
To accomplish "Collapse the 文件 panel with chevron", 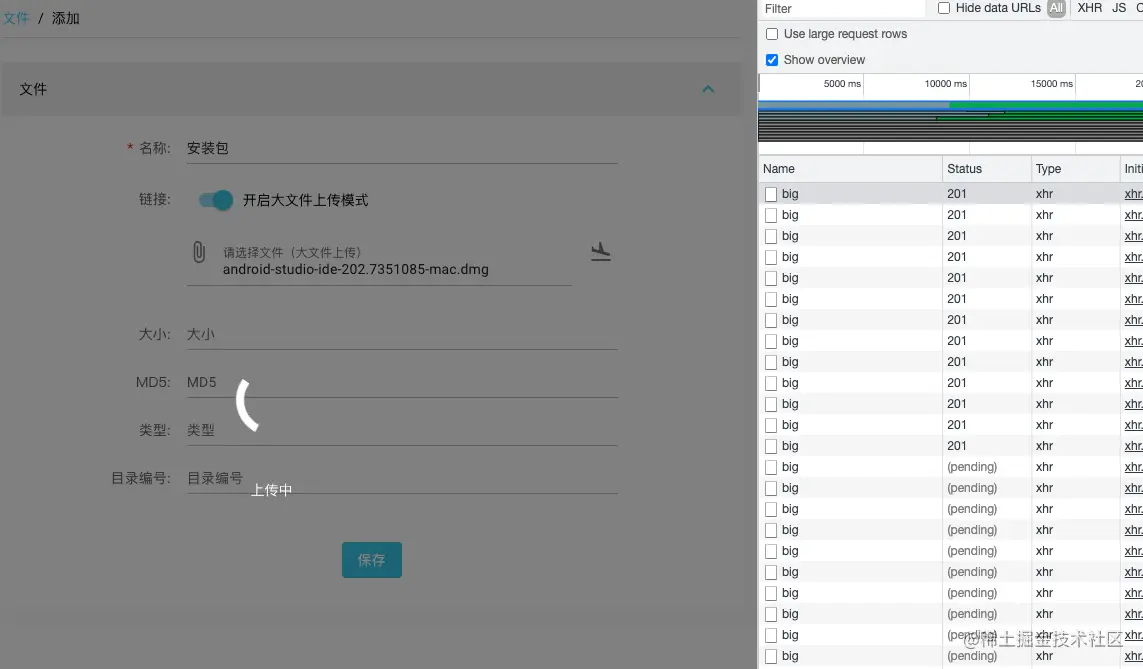I will click(x=708, y=89).
